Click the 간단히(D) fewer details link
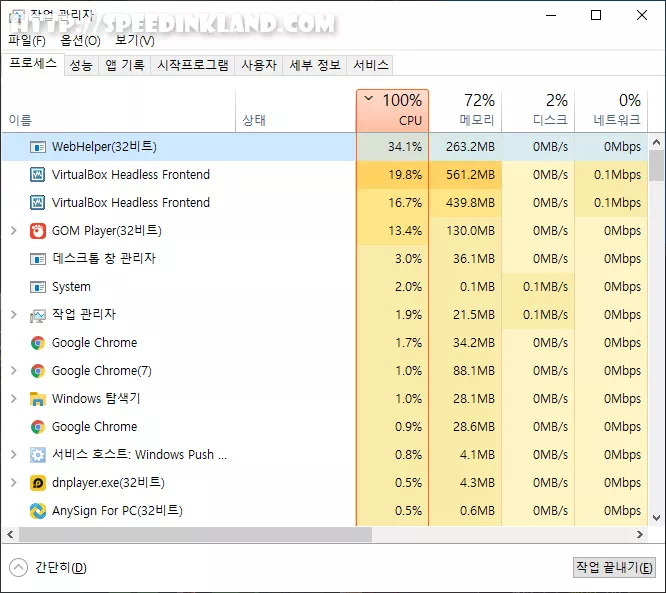This screenshot has height=593, width=666. click(61, 568)
